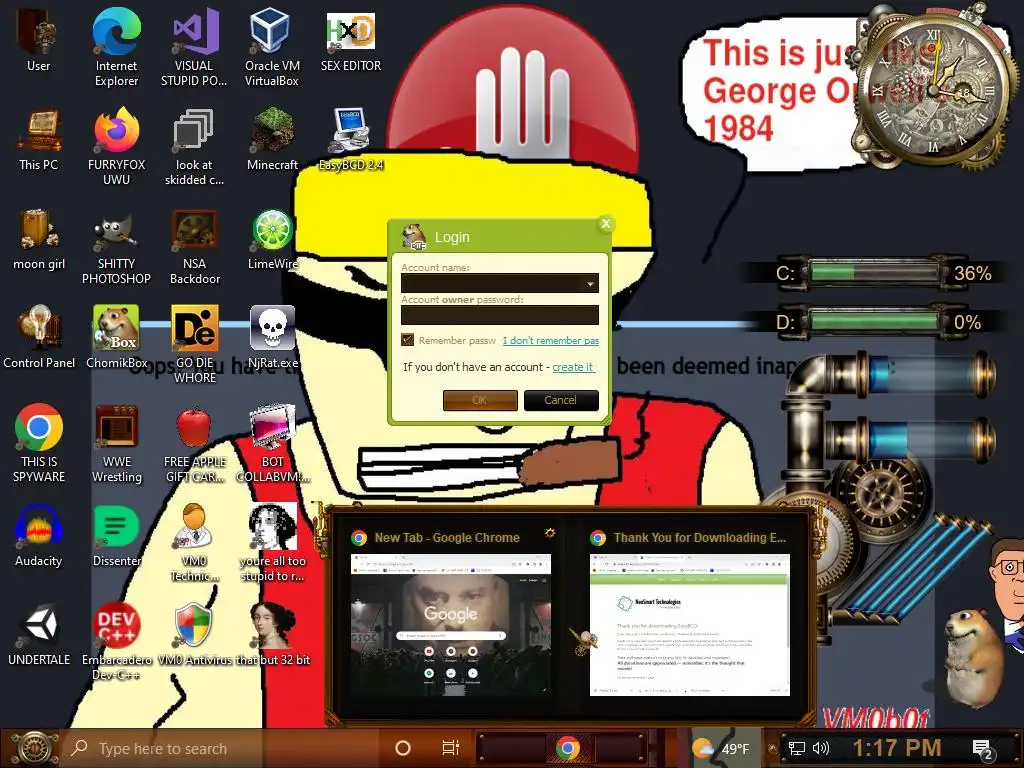Open the moon girl desktop icon

coord(39,240)
